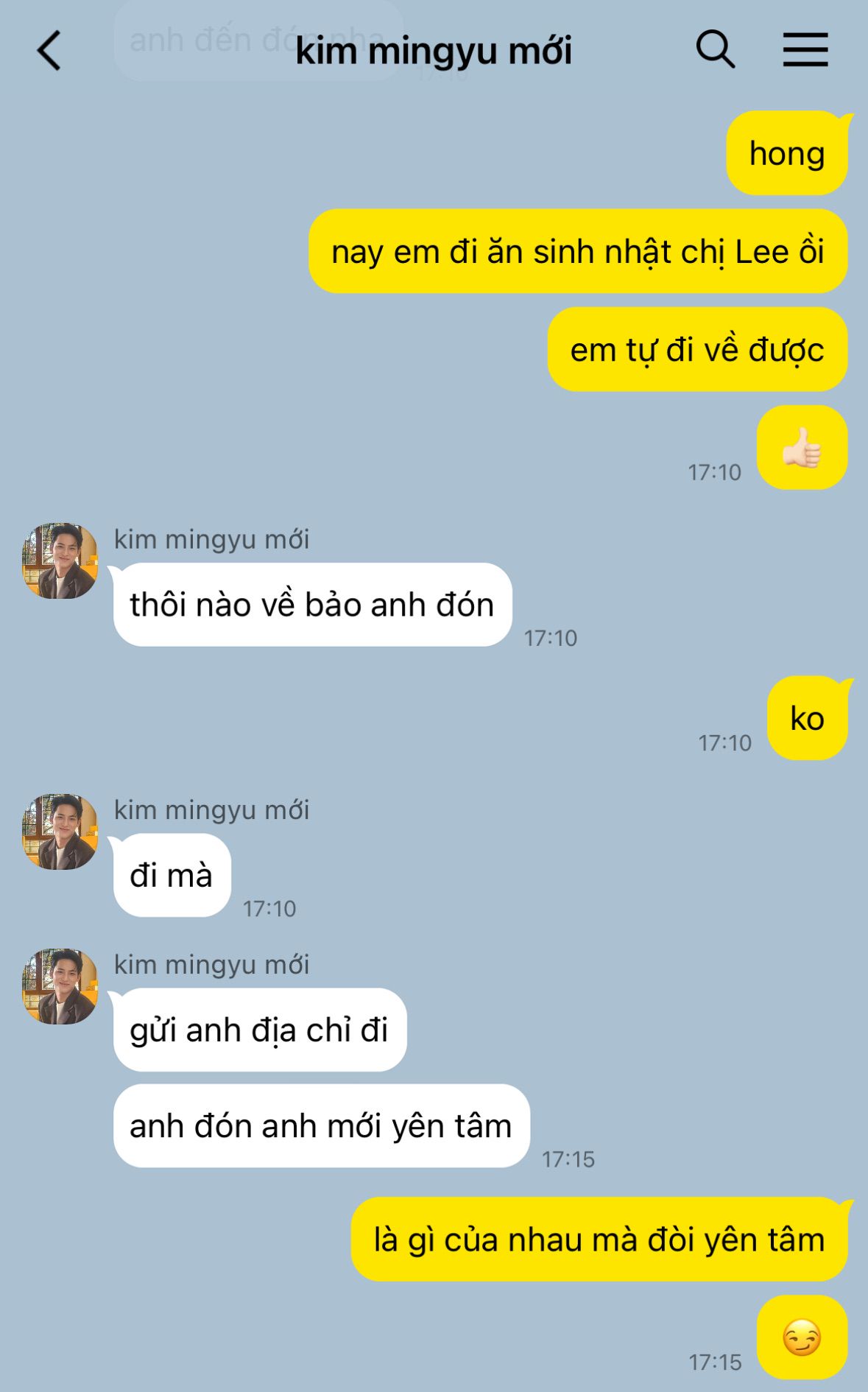This screenshot has width=868, height=1392.
Task: Select the yellow "ko" reply bubble
Action: [x=807, y=718]
